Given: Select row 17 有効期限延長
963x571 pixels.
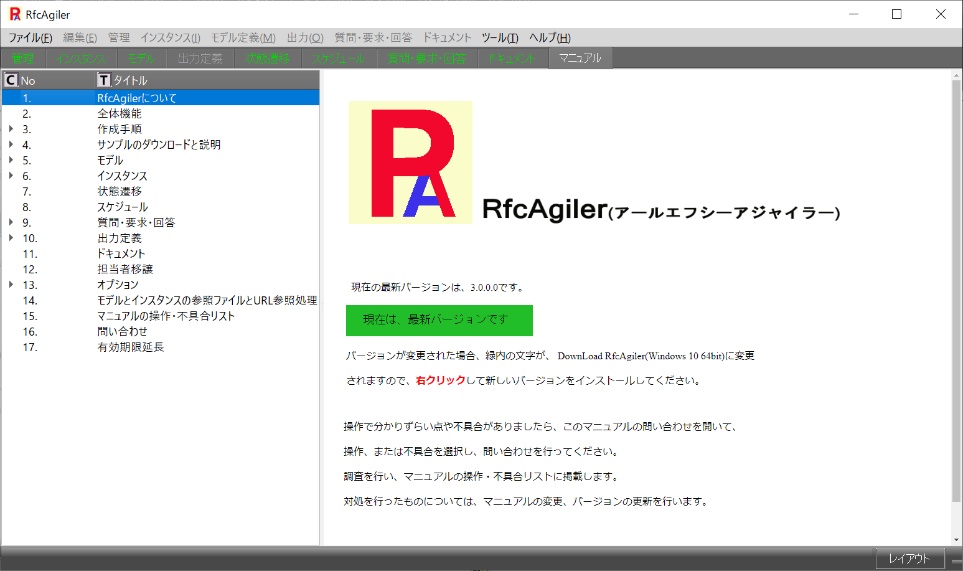Looking at the screenshot, I should coord(160,347).
